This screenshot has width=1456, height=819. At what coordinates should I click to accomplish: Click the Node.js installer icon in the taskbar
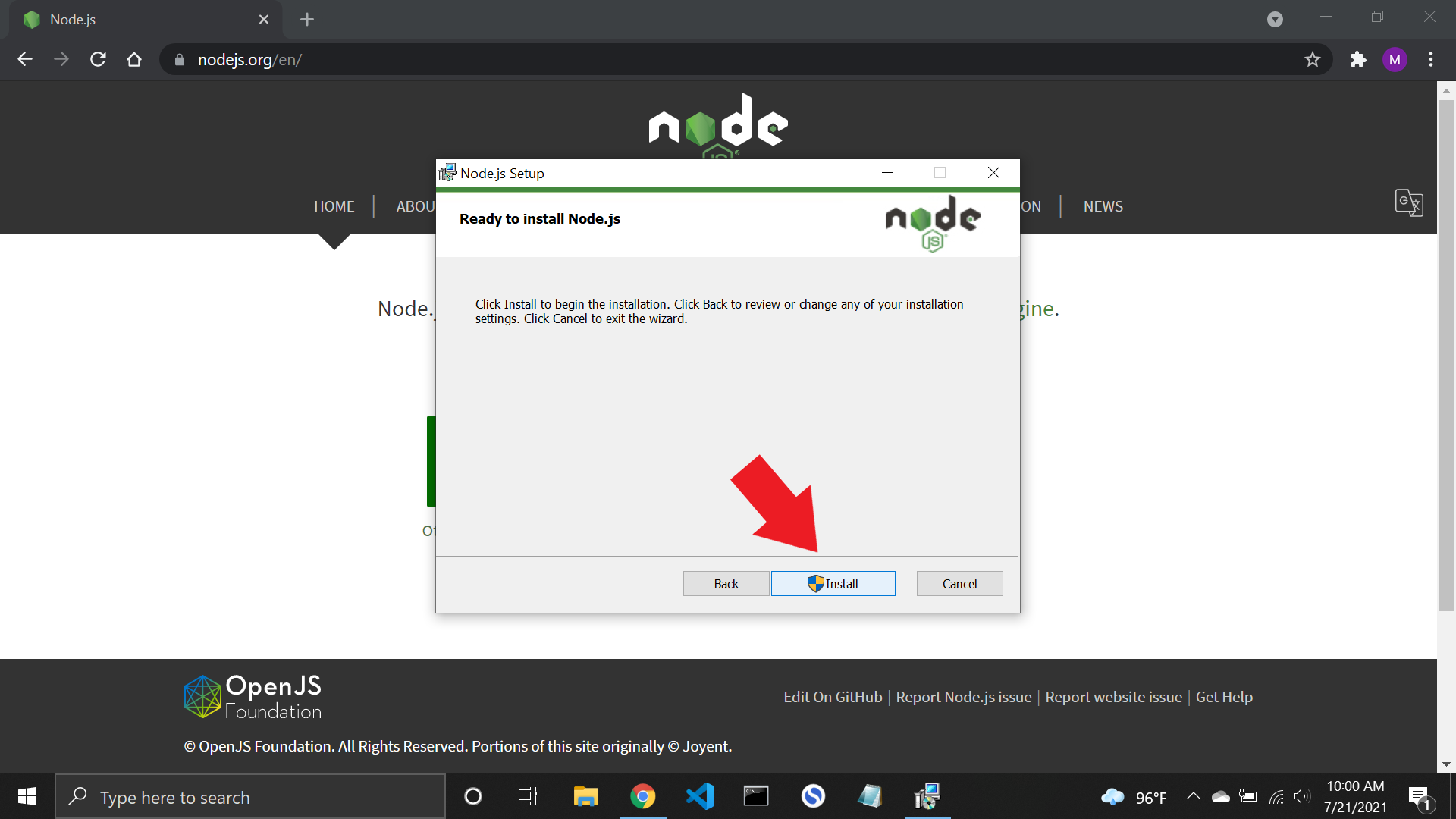[927, 796]
